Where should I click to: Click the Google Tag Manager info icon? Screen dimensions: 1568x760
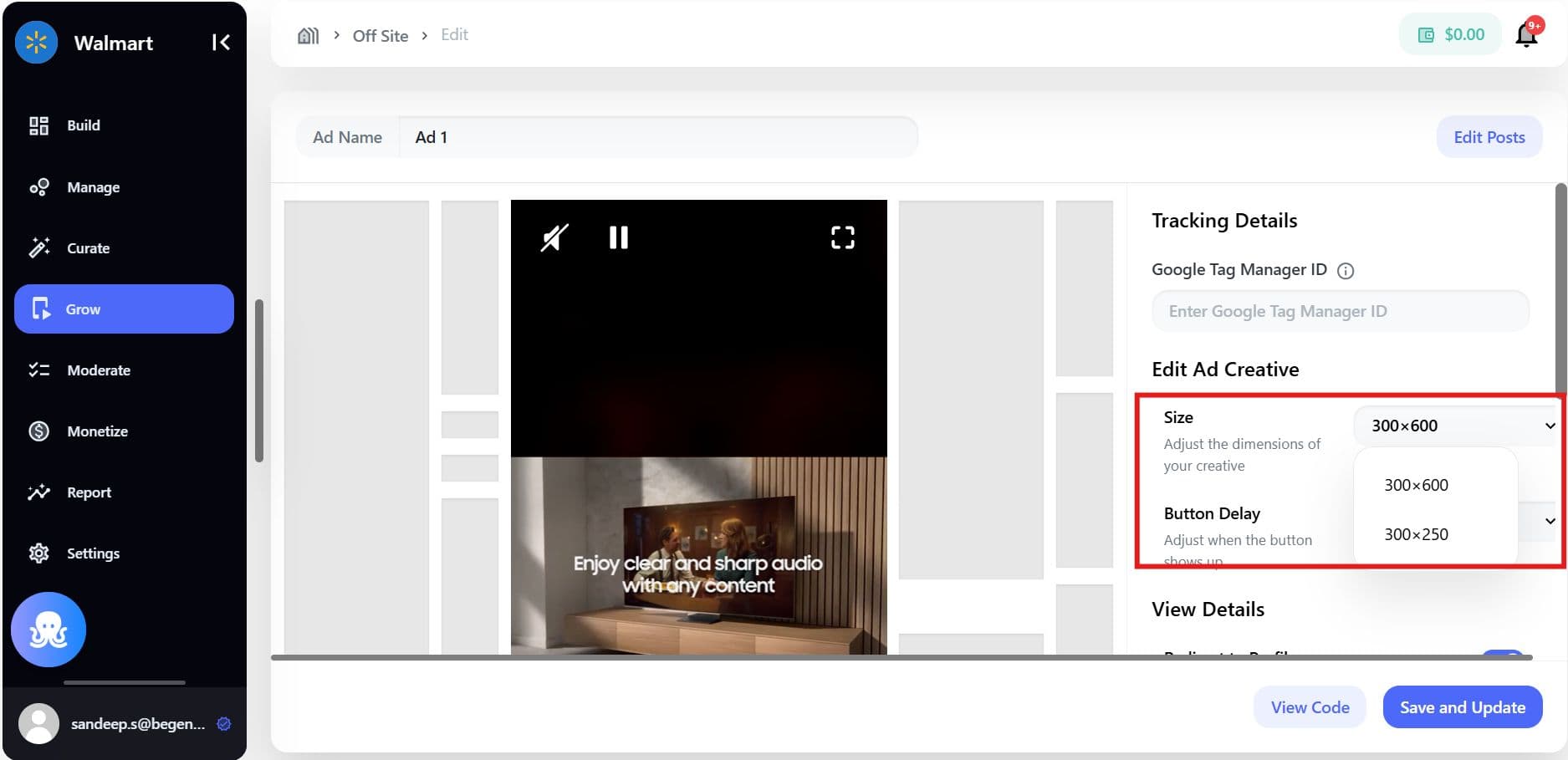[1346, 271]
